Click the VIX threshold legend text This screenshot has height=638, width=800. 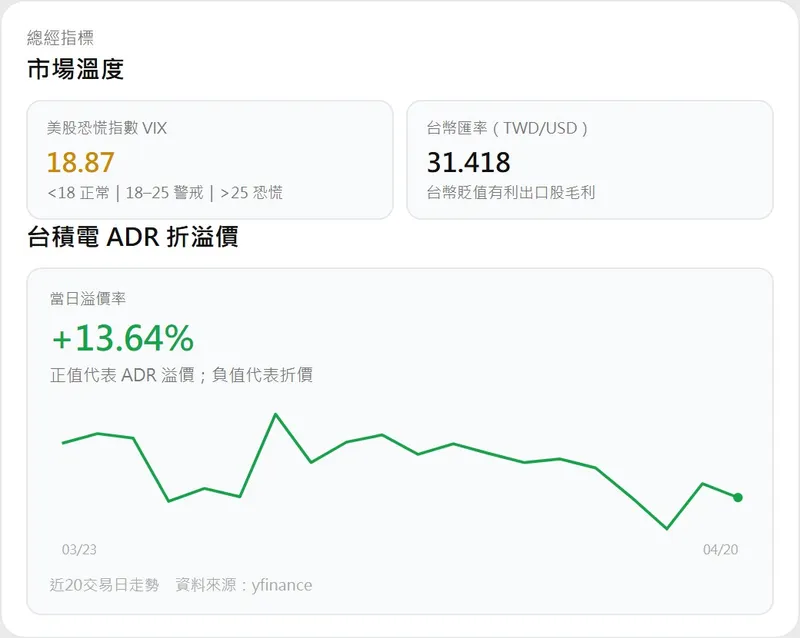165,192
